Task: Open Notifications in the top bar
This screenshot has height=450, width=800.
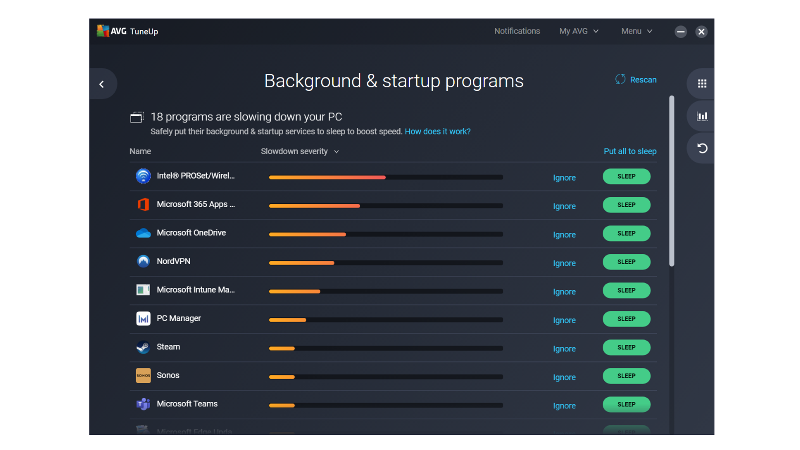Action: click(x=517, y=31)
